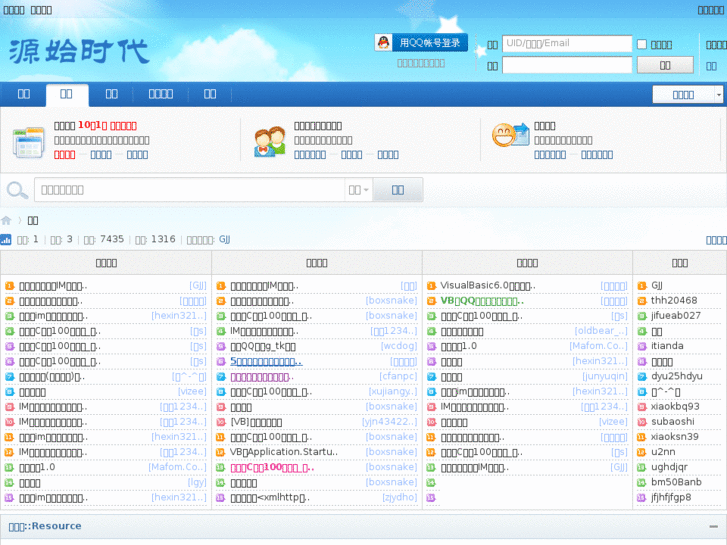Screen dimensions: 727x545
Task: Click the home icon in breadcrumb
Action: [6, 220]
